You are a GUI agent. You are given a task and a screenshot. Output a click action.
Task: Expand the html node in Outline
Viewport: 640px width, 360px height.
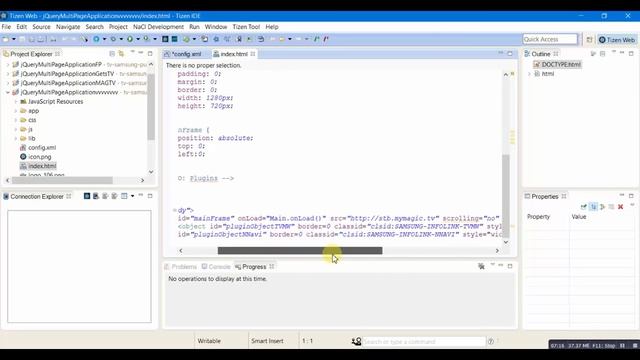(x=529, y=74)
